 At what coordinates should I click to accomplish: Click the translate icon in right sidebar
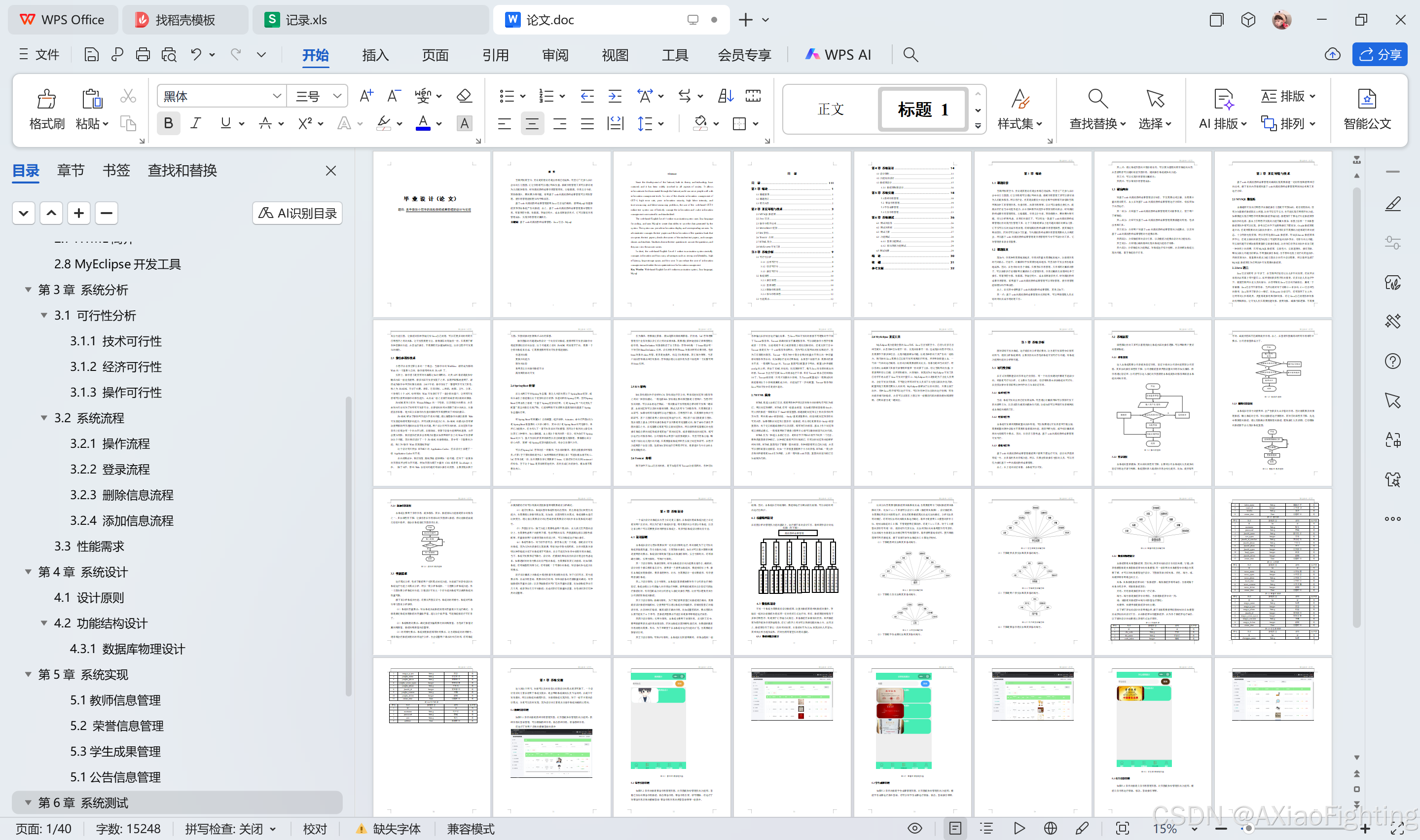pos(1393,440)
